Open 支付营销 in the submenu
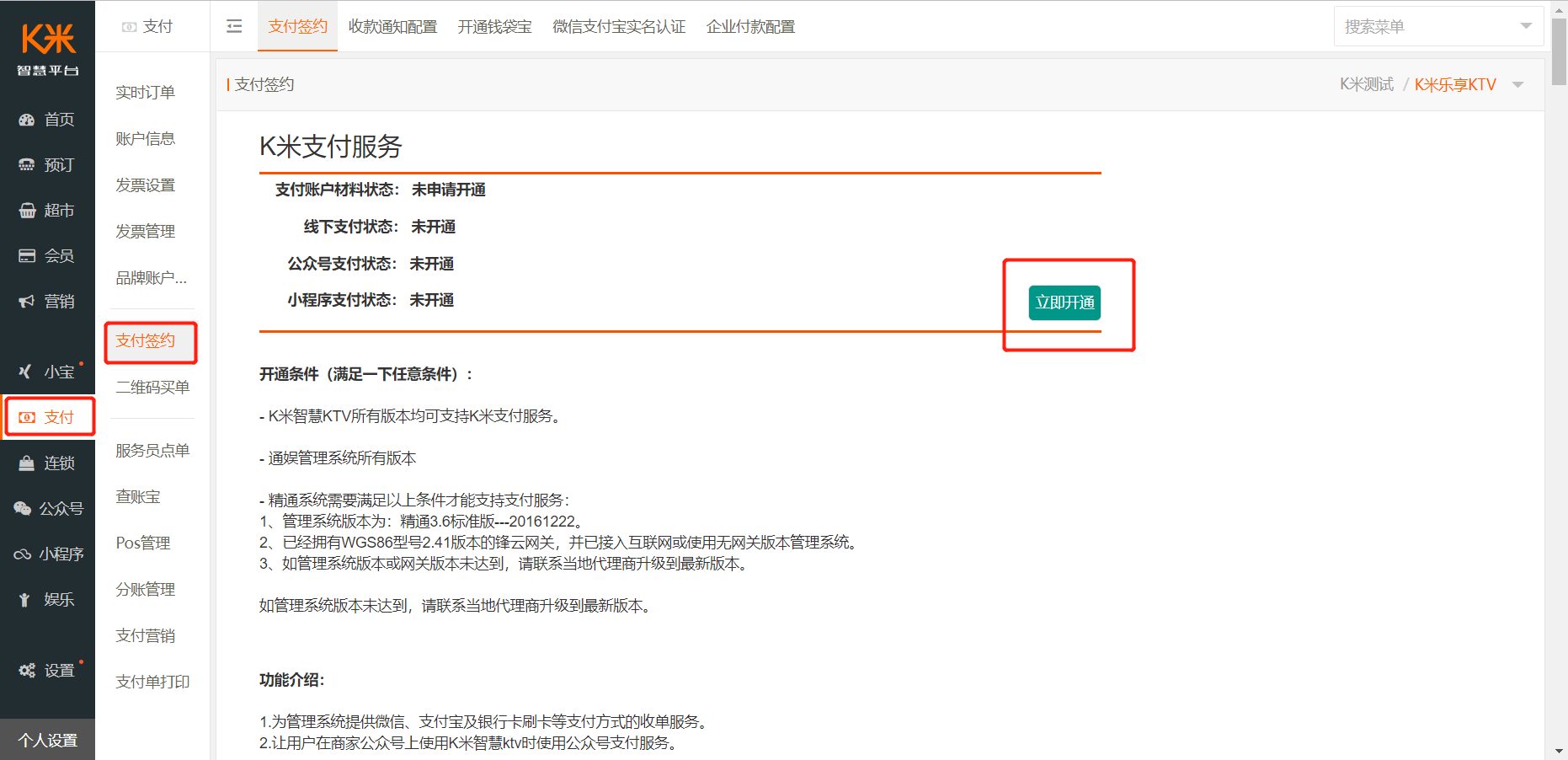 [145, 635]
